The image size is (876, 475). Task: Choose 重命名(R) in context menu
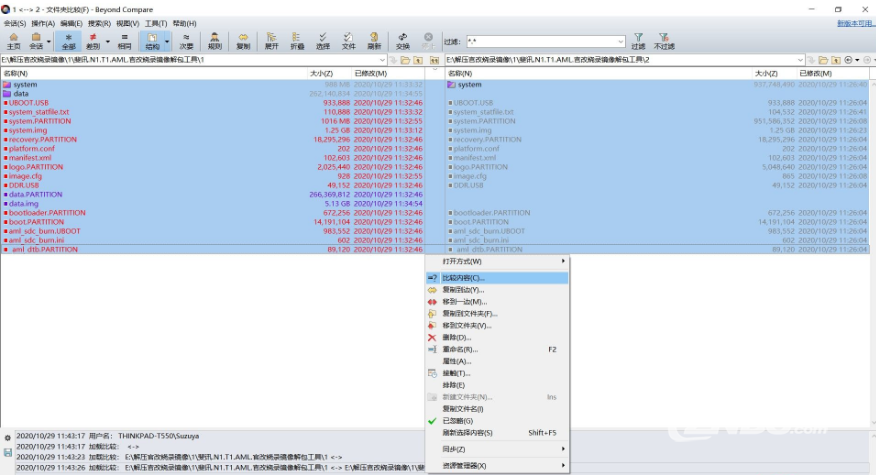pos(497,349)
